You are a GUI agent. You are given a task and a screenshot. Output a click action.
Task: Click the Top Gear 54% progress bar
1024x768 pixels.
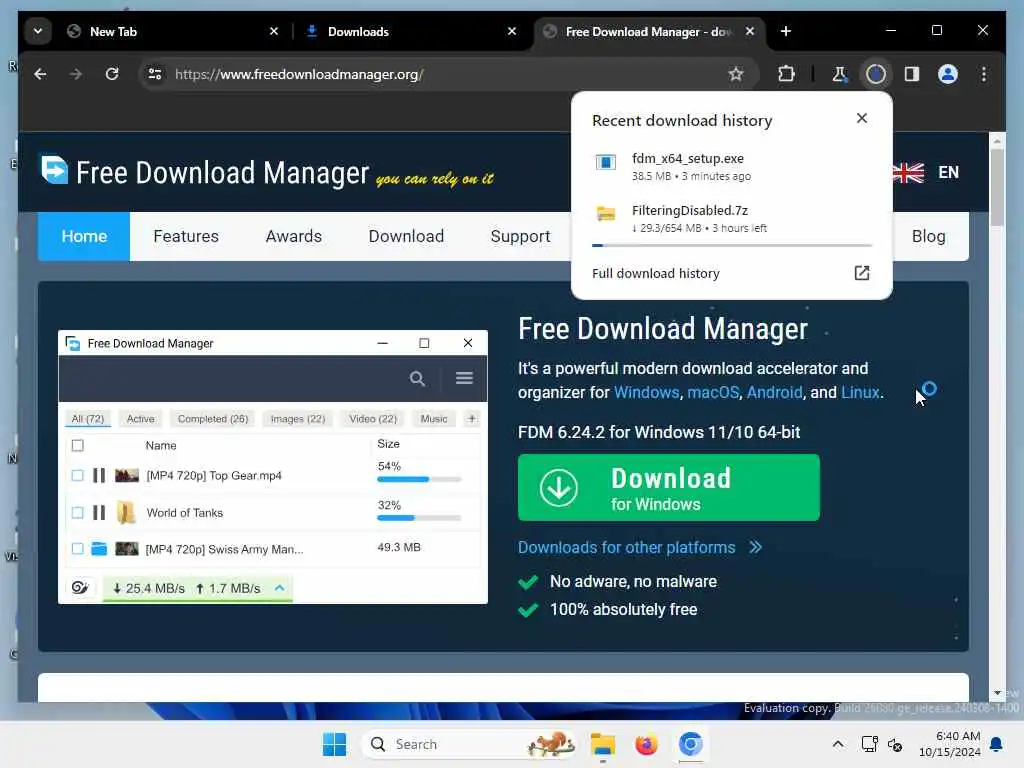[x=419, y=479]
